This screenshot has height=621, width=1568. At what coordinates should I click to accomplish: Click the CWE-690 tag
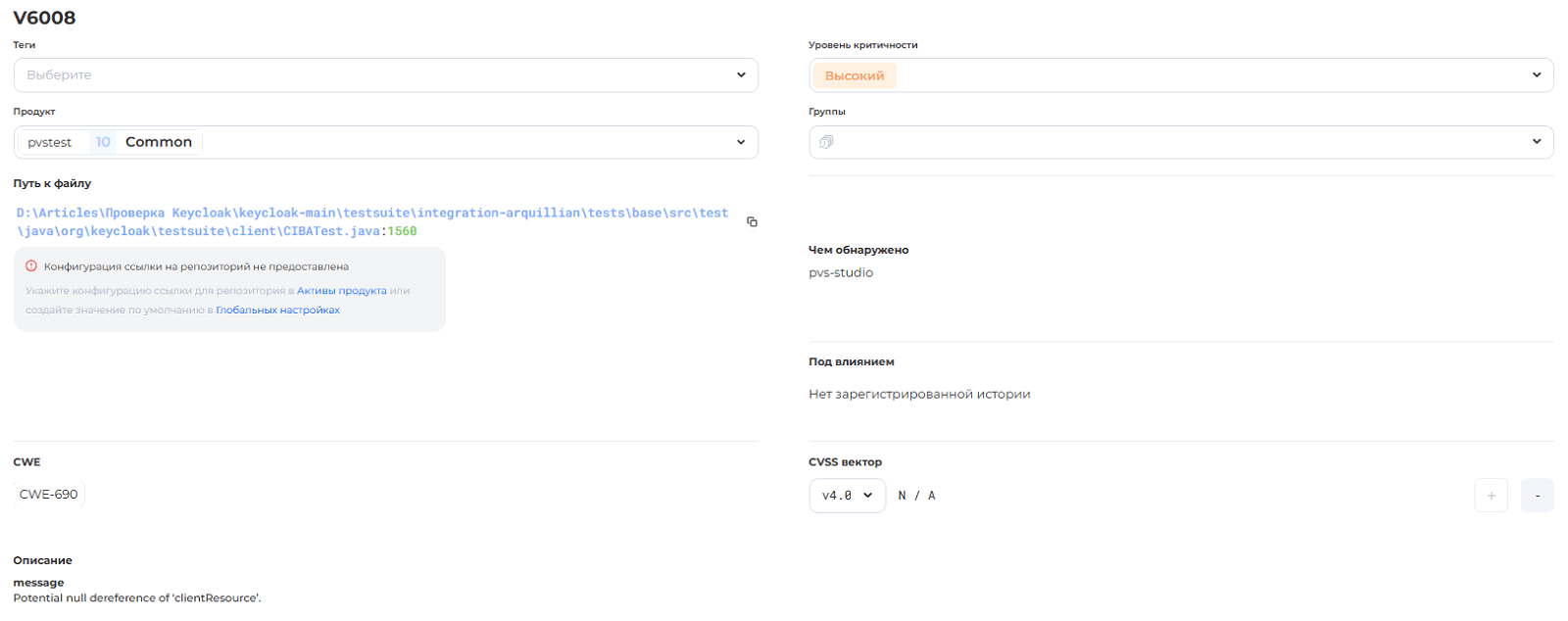pos(49,495)
